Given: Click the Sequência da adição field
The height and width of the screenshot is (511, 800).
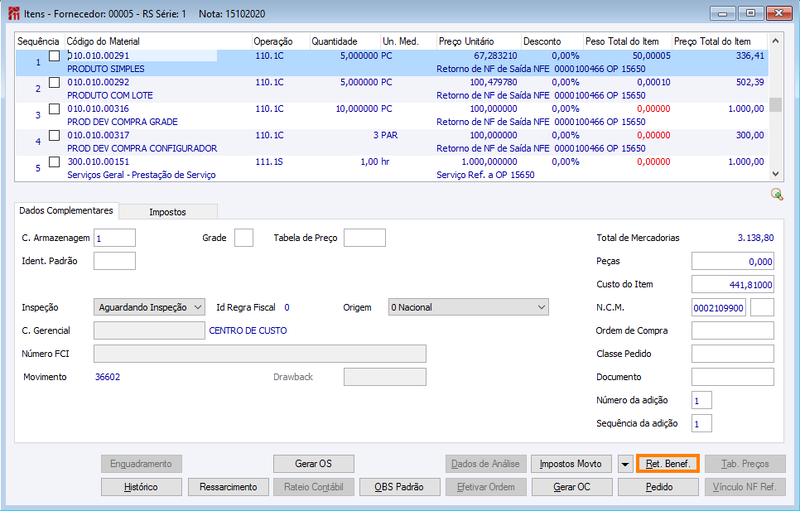Looking at the screenshot, I should click(701, 423).
